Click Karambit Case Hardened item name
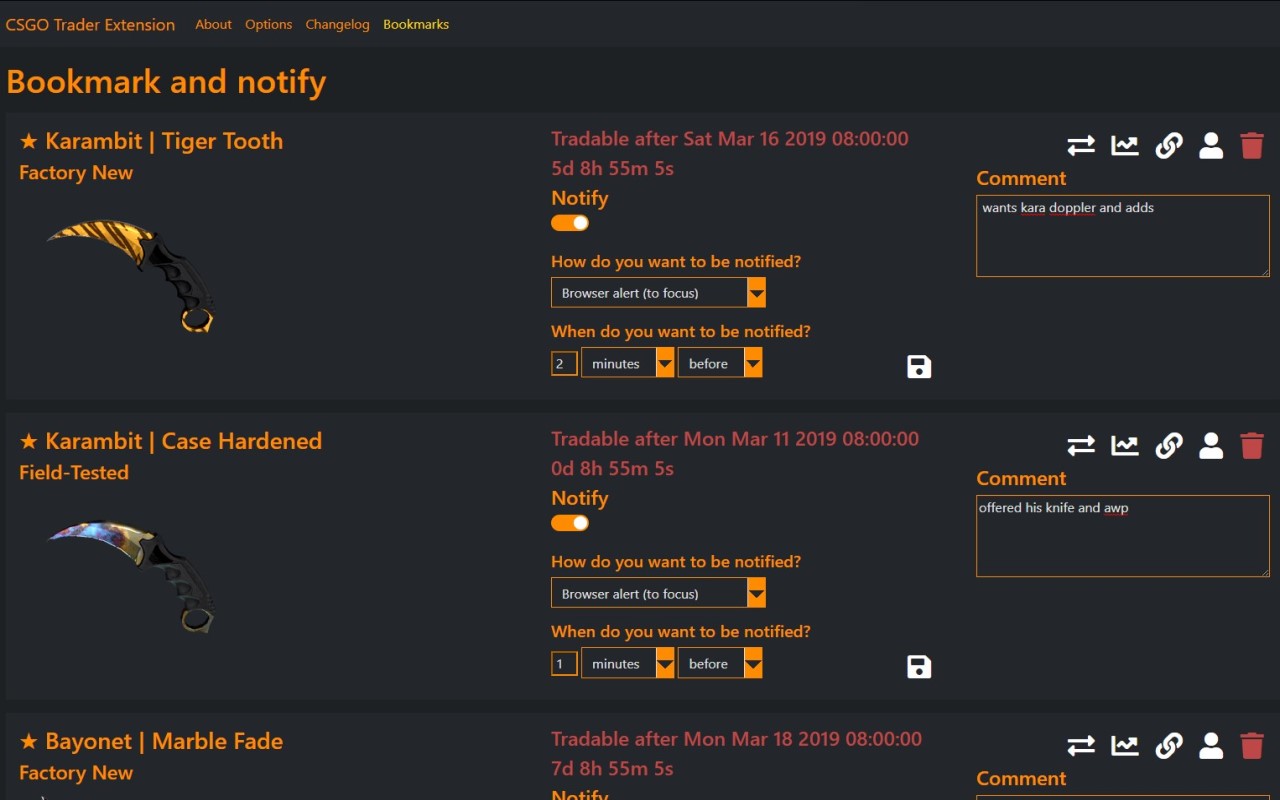This screenshot has height=800, width=1280. 170,441
